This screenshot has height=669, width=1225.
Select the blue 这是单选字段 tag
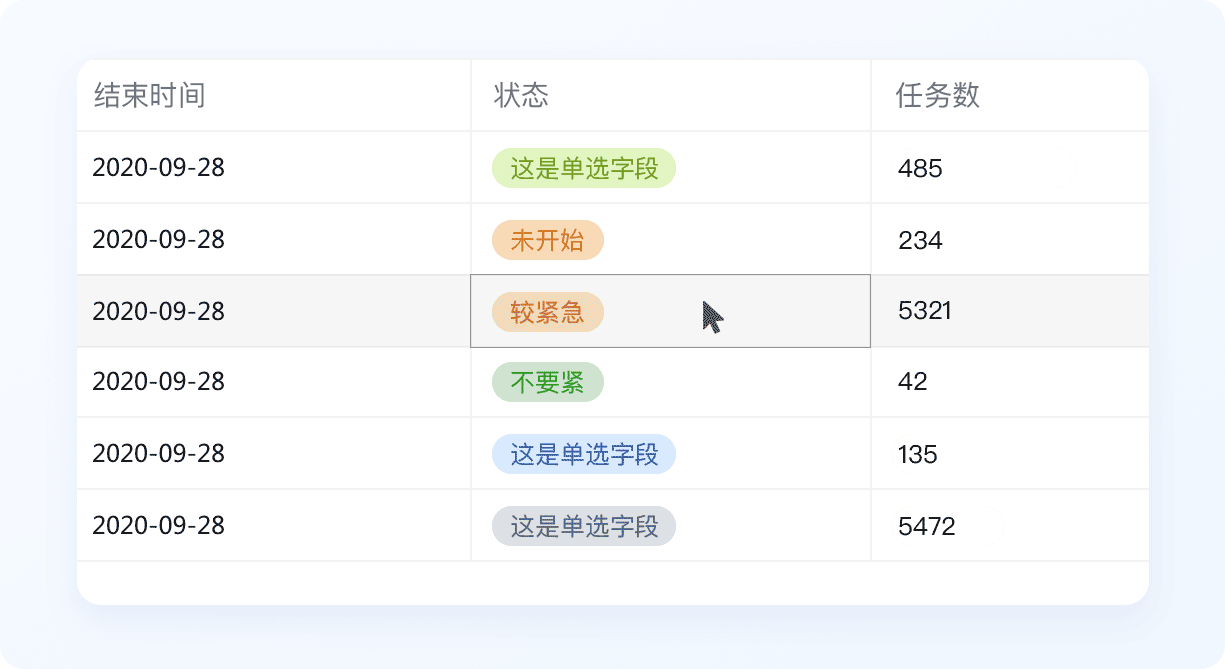[x=584, y=454]
